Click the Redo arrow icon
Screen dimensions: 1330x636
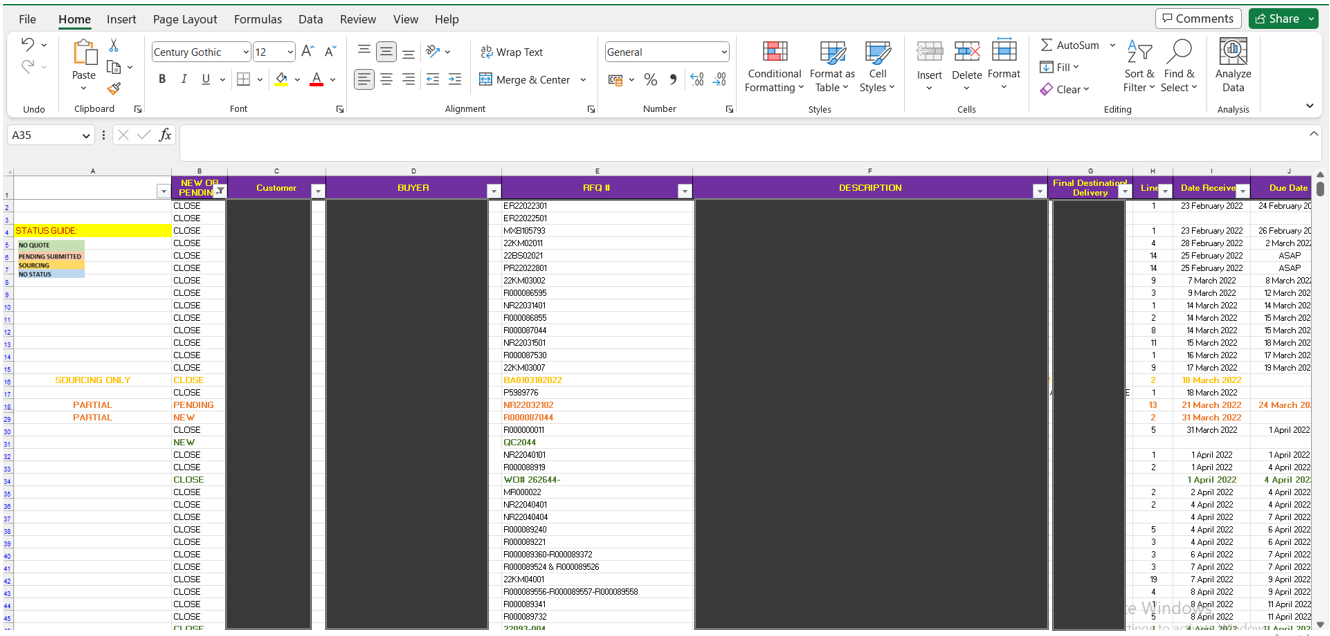pos(28,67)
